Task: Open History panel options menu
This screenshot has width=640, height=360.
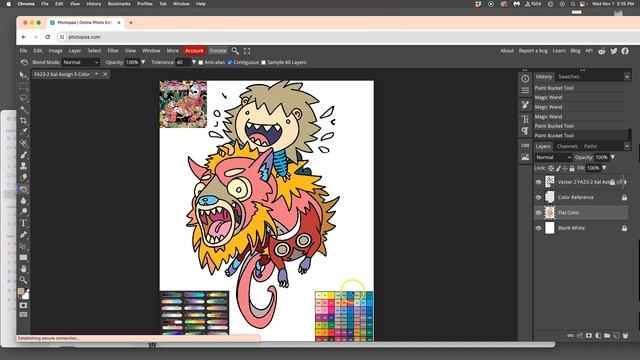Action: (627, 77)
